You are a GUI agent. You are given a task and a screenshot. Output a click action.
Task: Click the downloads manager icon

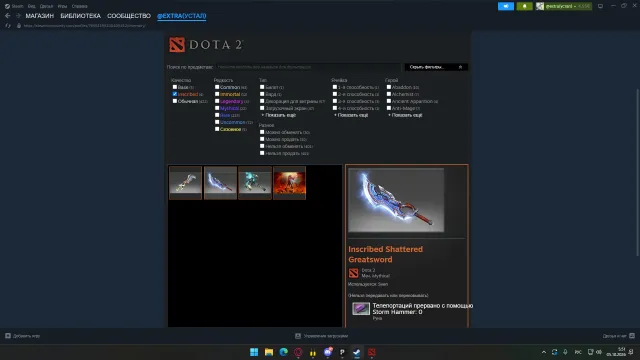click(298, 336)
